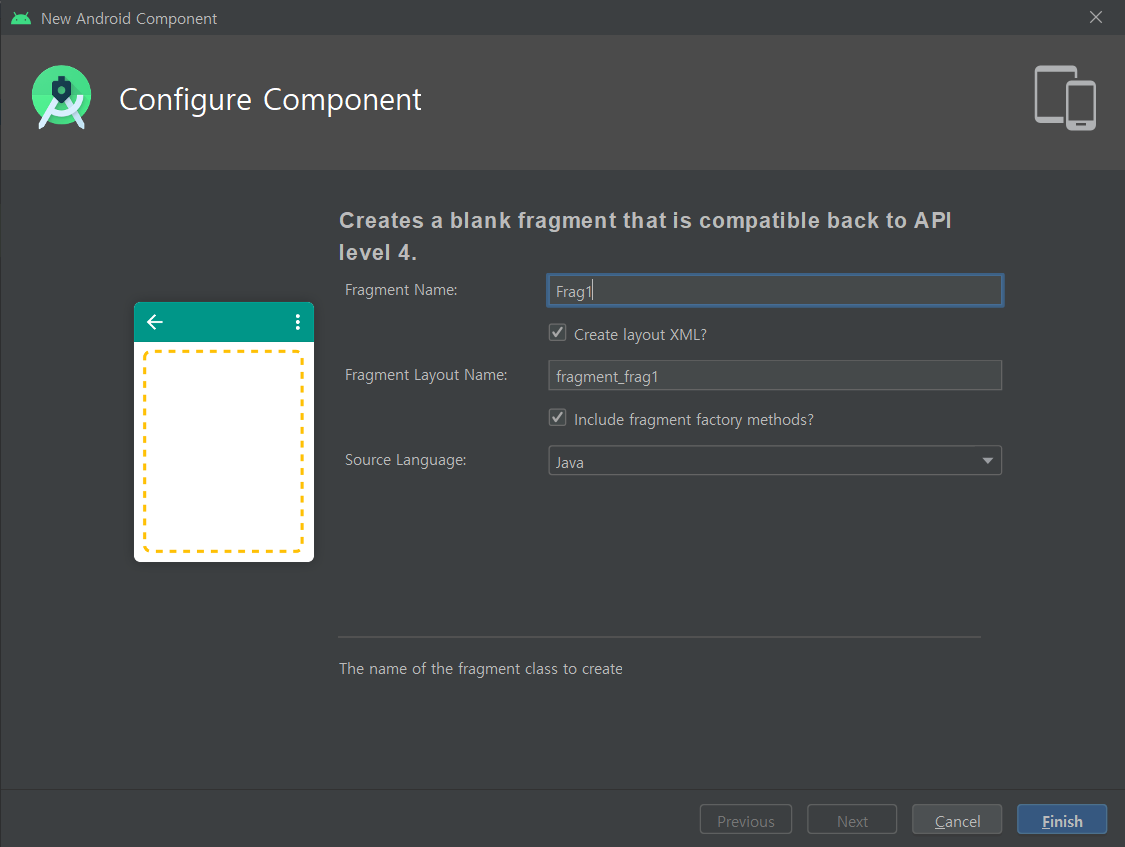This screenshot has width=1125, height=847.
Task: Click the Fragment Name label
Action: (401, 290)
